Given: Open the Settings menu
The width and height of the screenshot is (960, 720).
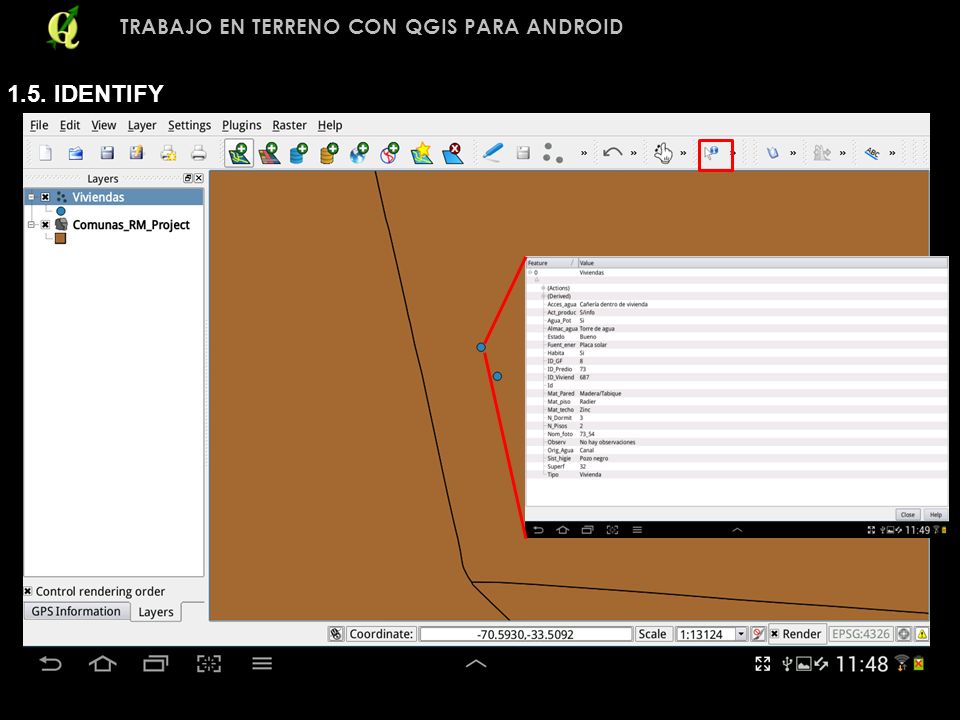Looking at the screenshot, I should (x=189, y=125).
